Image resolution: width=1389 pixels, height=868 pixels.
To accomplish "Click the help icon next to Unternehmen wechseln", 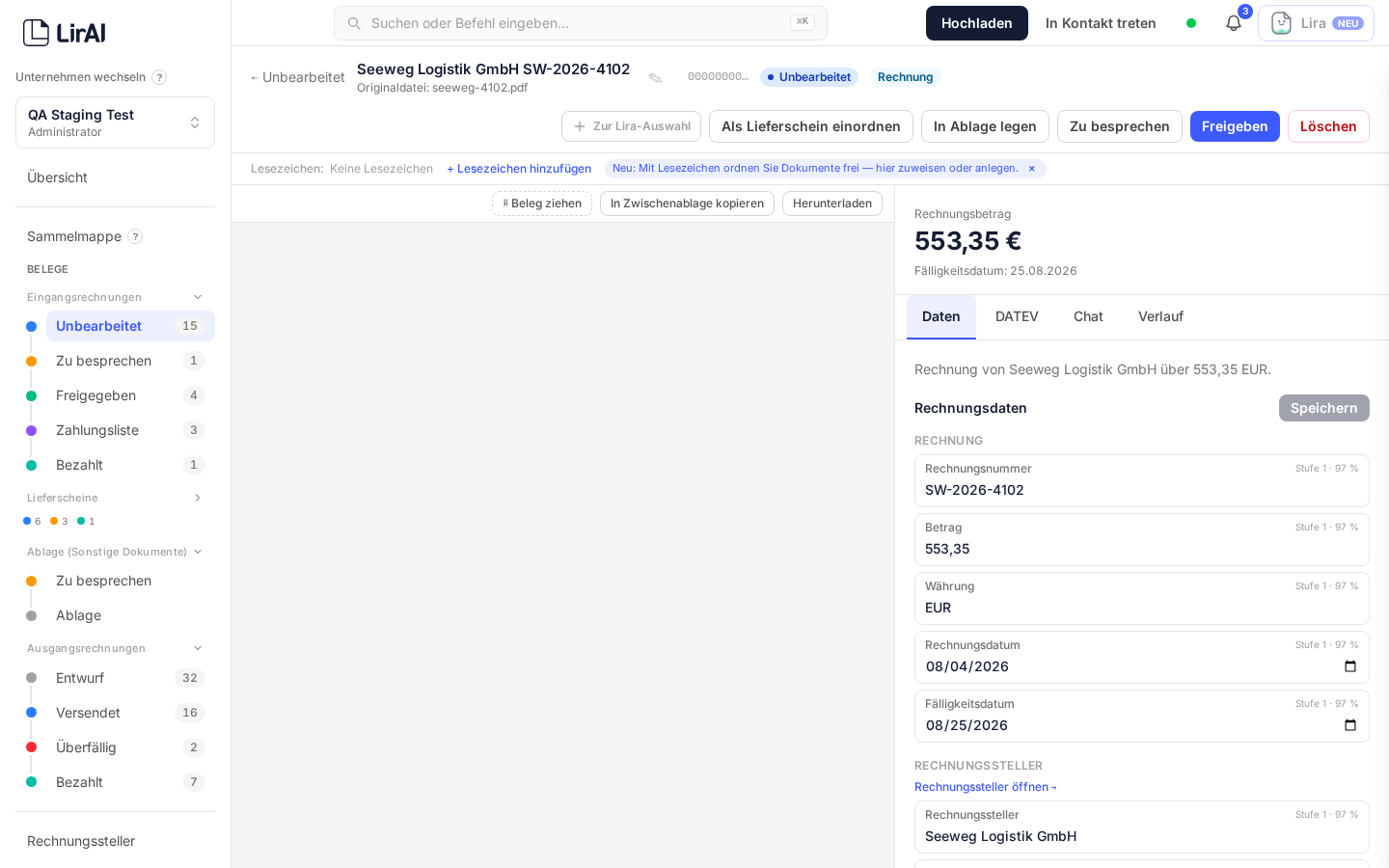I will (x=159, y=77).
